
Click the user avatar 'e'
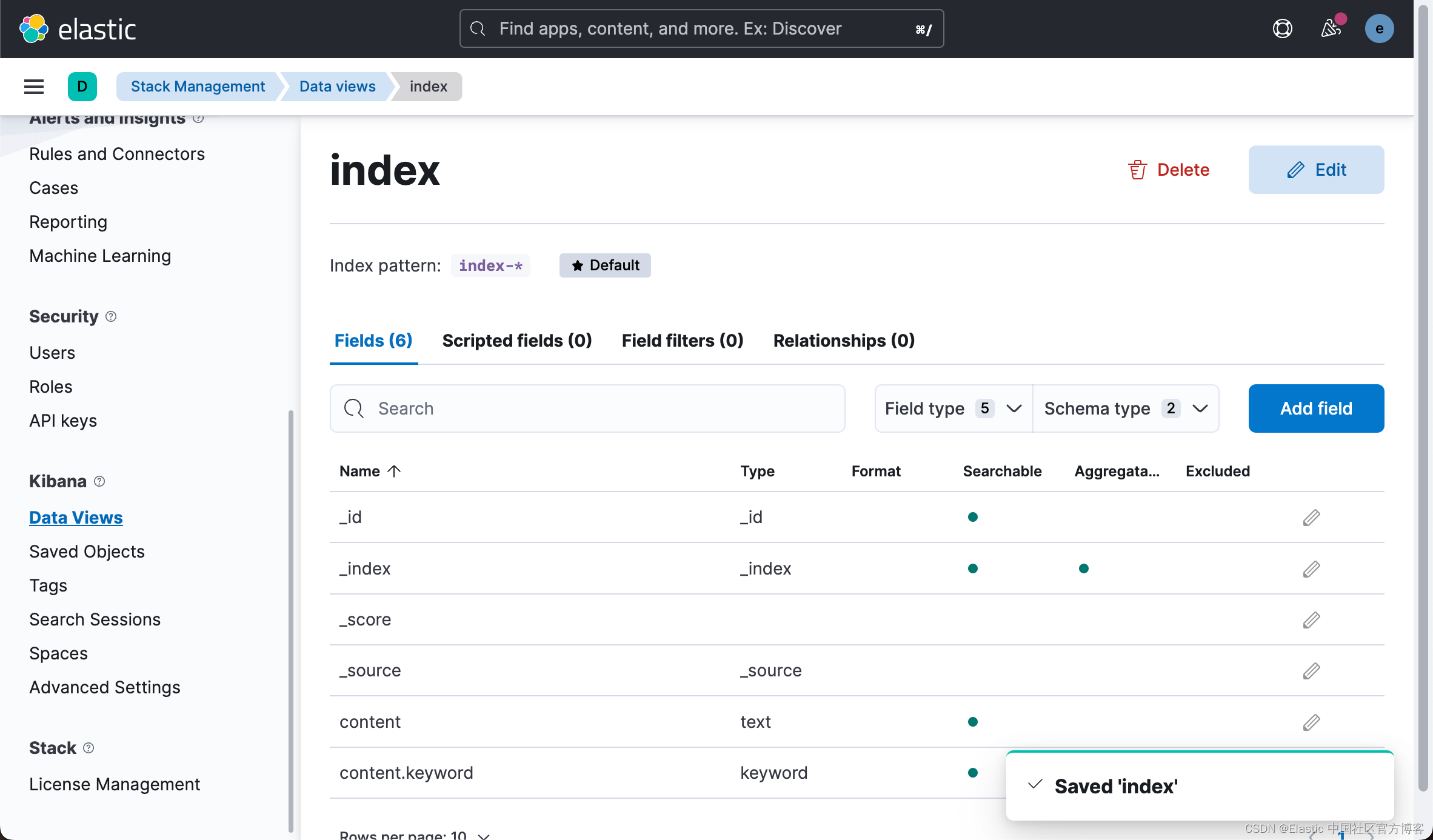(1379, 28)
